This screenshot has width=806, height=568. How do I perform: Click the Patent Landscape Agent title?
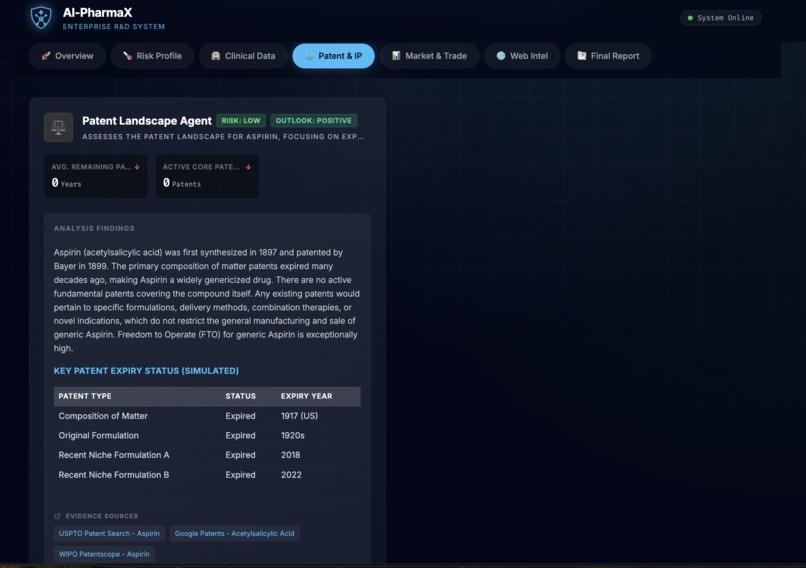[x=147, y=121]
